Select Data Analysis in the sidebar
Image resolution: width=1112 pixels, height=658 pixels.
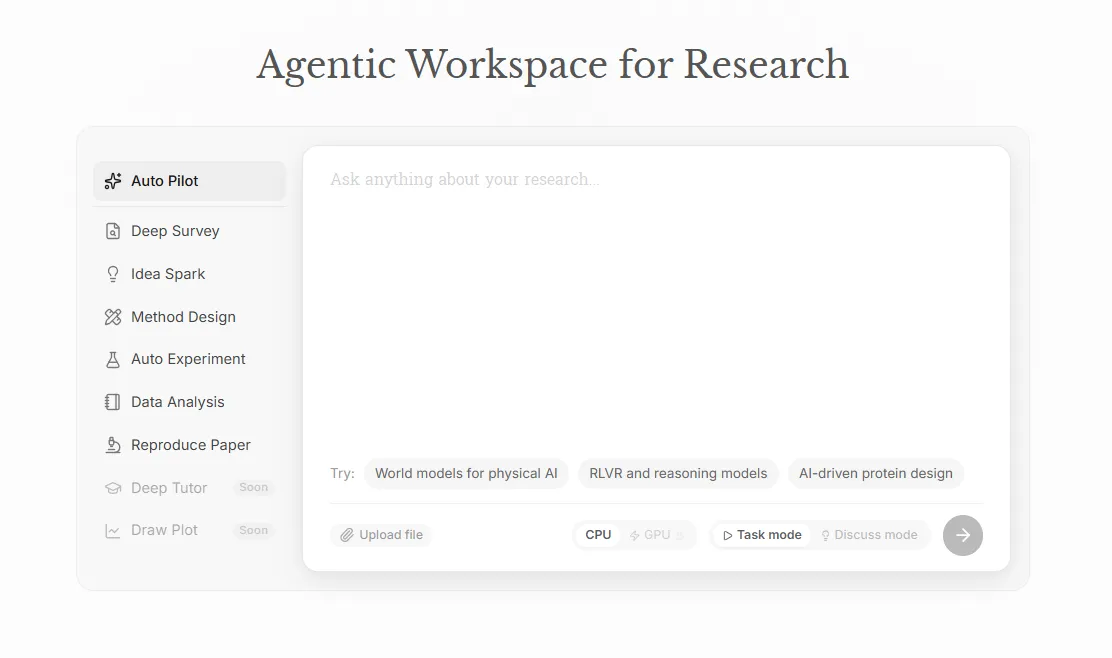click(189, 402)
